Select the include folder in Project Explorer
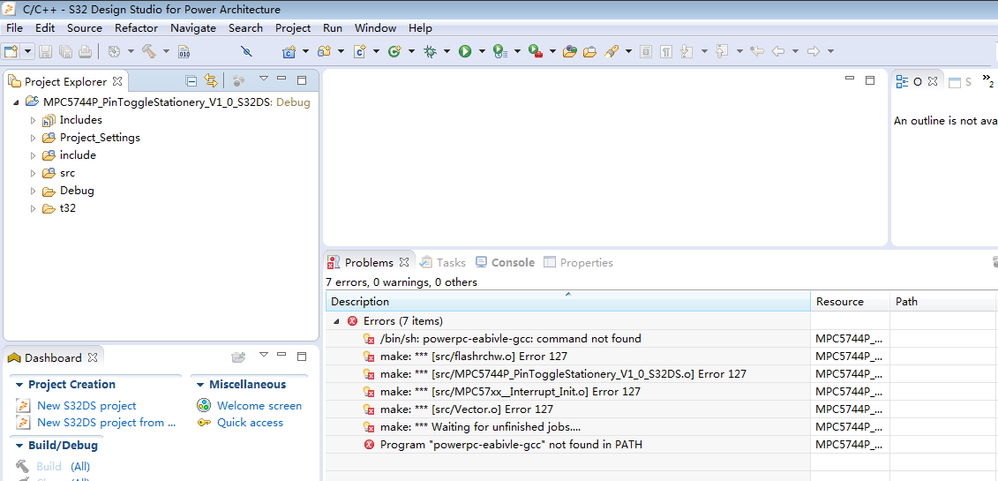Viewport: 998px width, 481px height. pos(78,155)
